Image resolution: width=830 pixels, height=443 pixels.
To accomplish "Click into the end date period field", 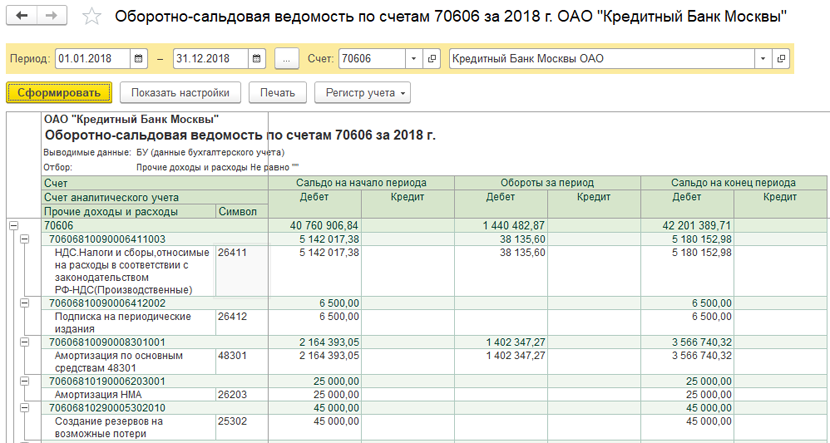I will (x=208, y=58).
